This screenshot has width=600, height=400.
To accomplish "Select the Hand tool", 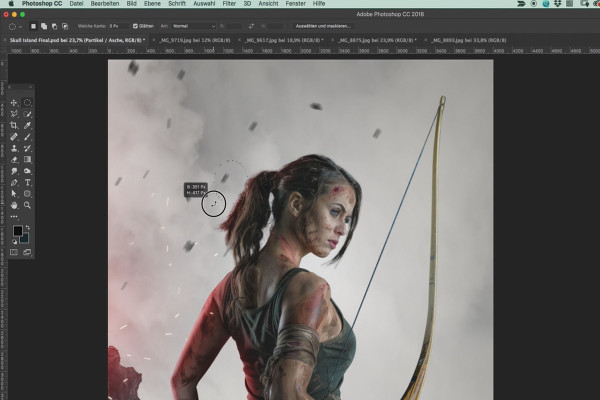I will click(14, 205).
